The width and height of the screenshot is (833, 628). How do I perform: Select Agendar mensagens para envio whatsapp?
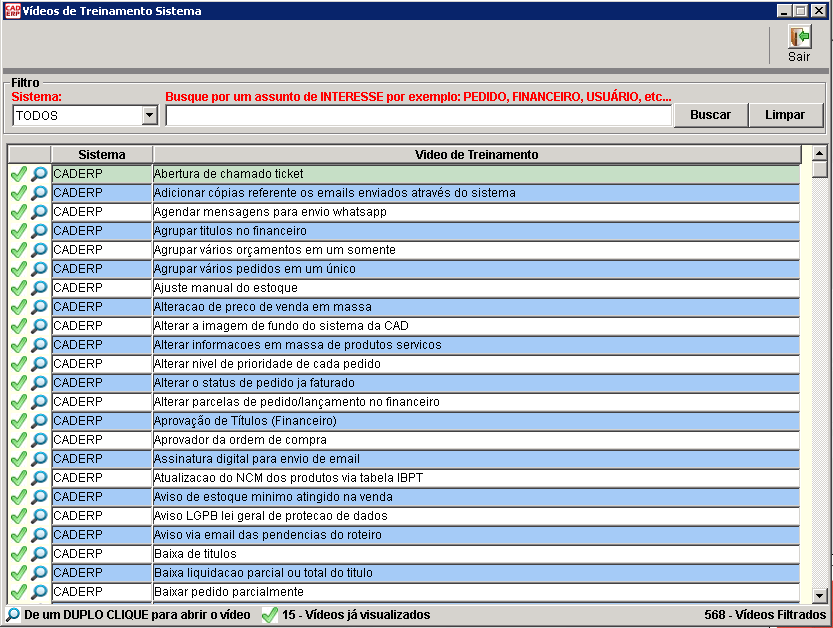477,212
